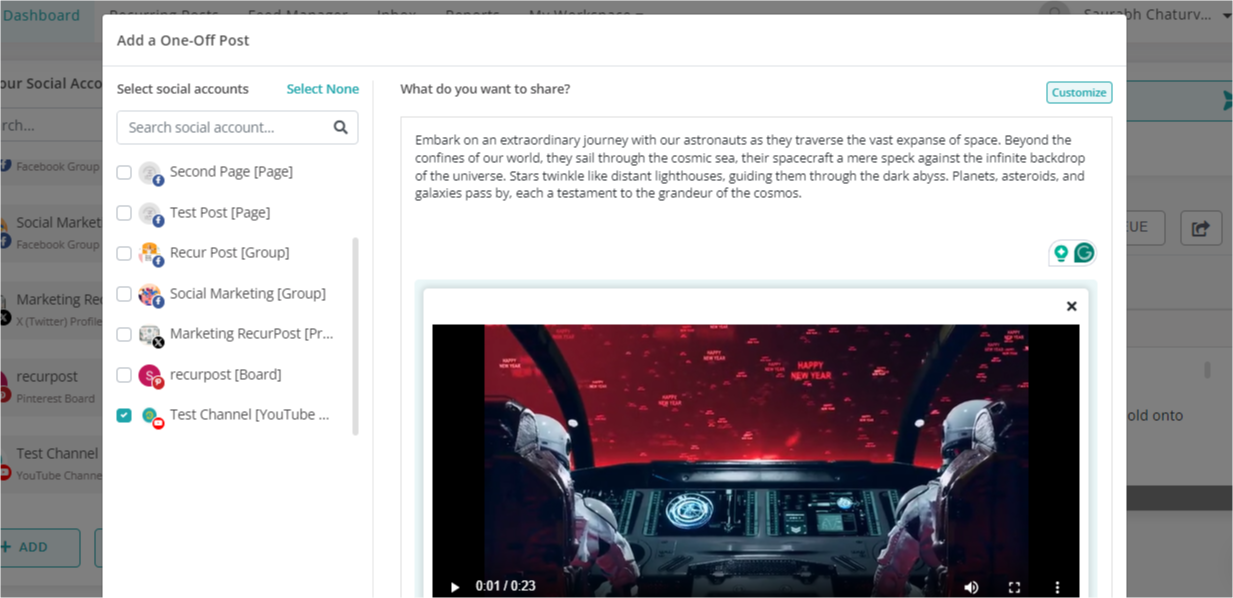Check the Recur Post [Group] checkbox
This screenshot has width=1233, height=598.
coord(124,253)
